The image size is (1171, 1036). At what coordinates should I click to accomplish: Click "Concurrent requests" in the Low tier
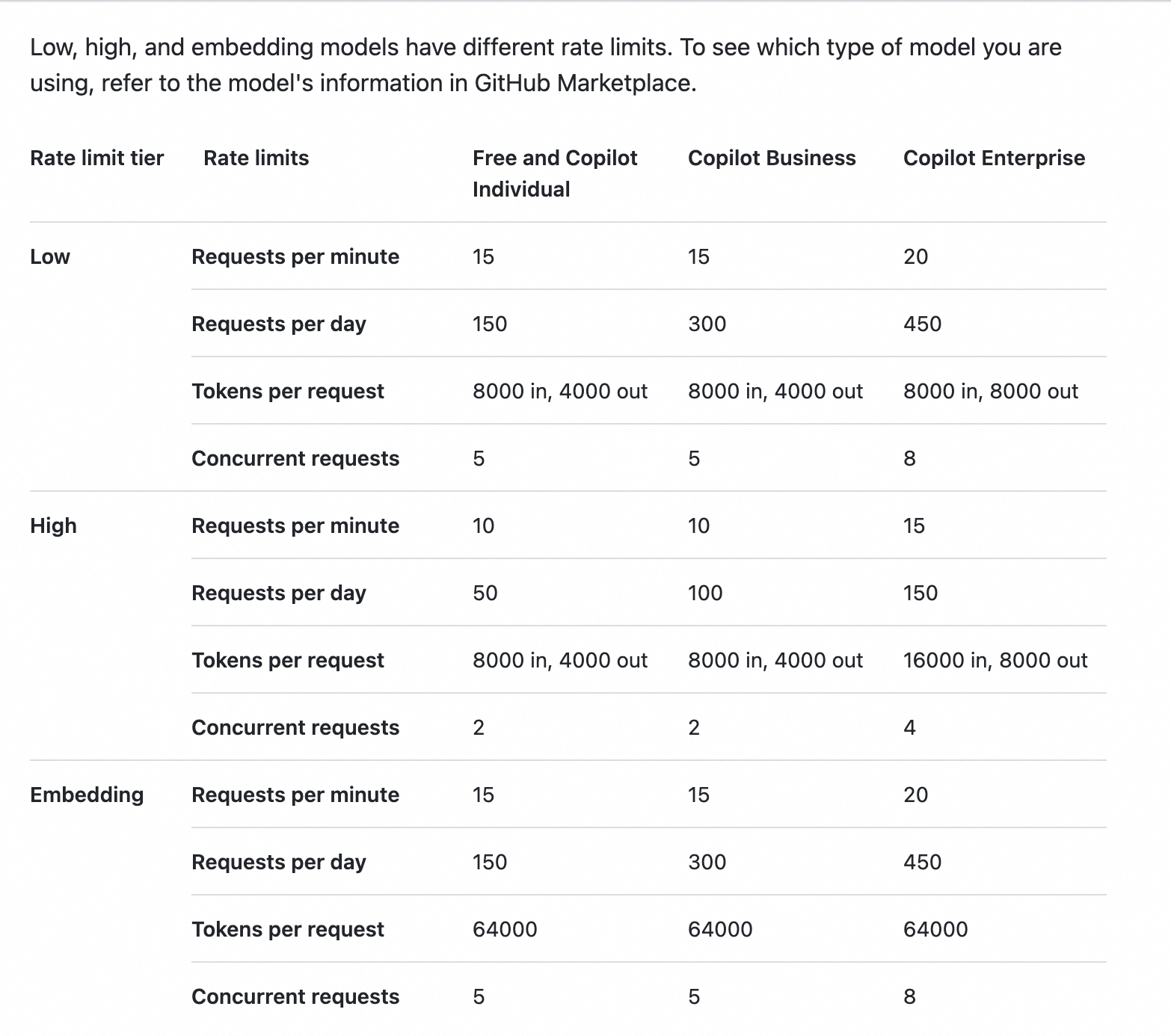[x=295, y=458]
